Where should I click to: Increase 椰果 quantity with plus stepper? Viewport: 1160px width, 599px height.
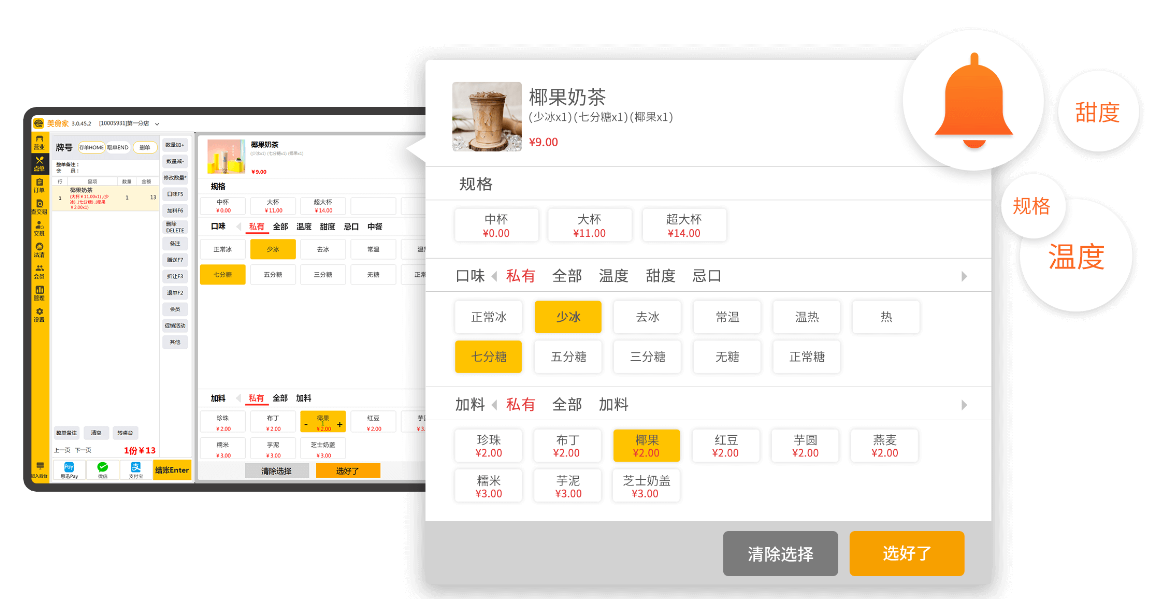tap(339, 424)
